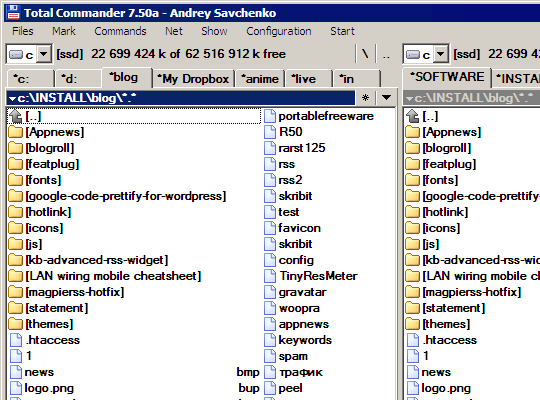540x400 pixels.
Task: Open the Mark menu
Action: click(x=64, y=31)
